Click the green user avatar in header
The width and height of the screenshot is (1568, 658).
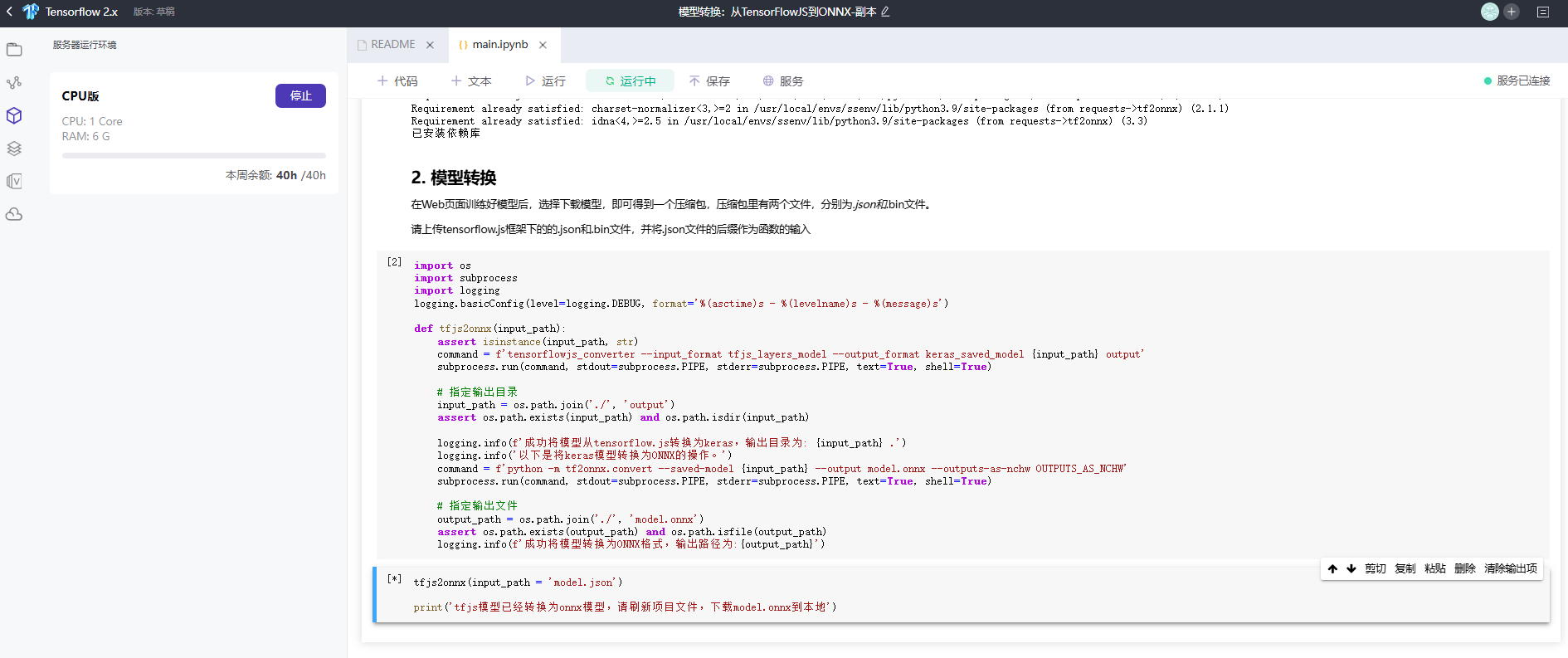pyautogui.click(x=1490, y=12)
